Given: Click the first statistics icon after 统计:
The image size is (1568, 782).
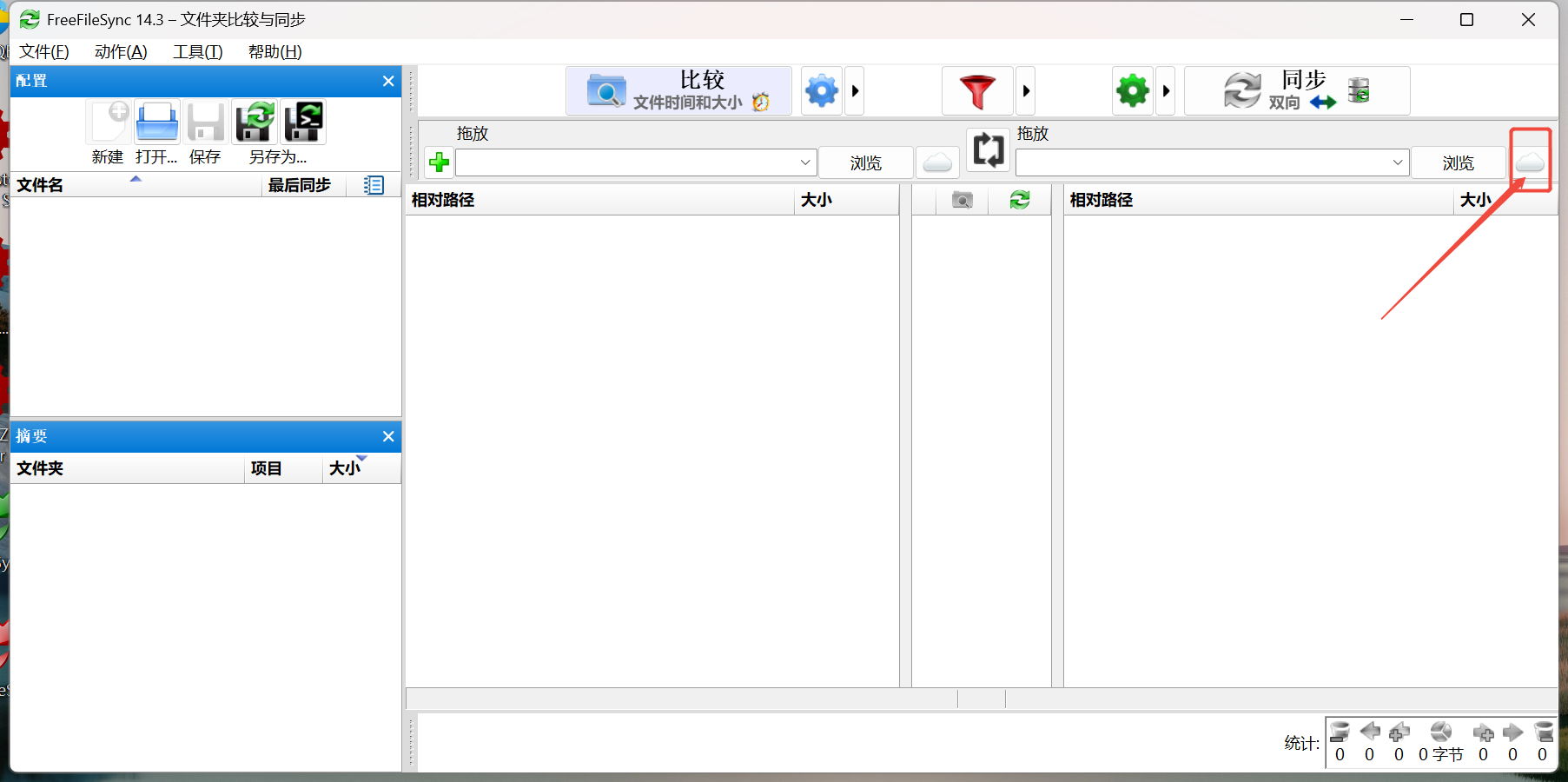Looking at the screenshot, I should click(x=1340, y=732).
